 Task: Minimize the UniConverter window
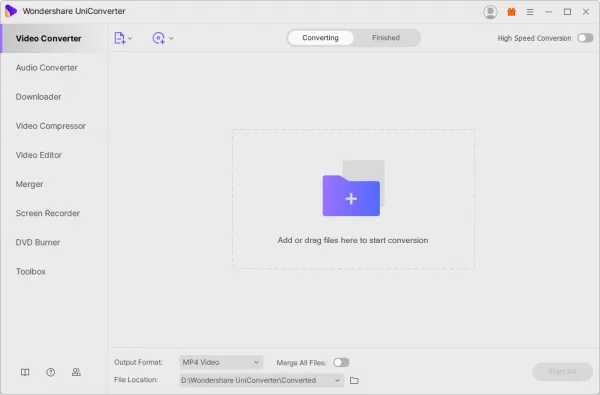pyautogui.click(x=549, y=12)
